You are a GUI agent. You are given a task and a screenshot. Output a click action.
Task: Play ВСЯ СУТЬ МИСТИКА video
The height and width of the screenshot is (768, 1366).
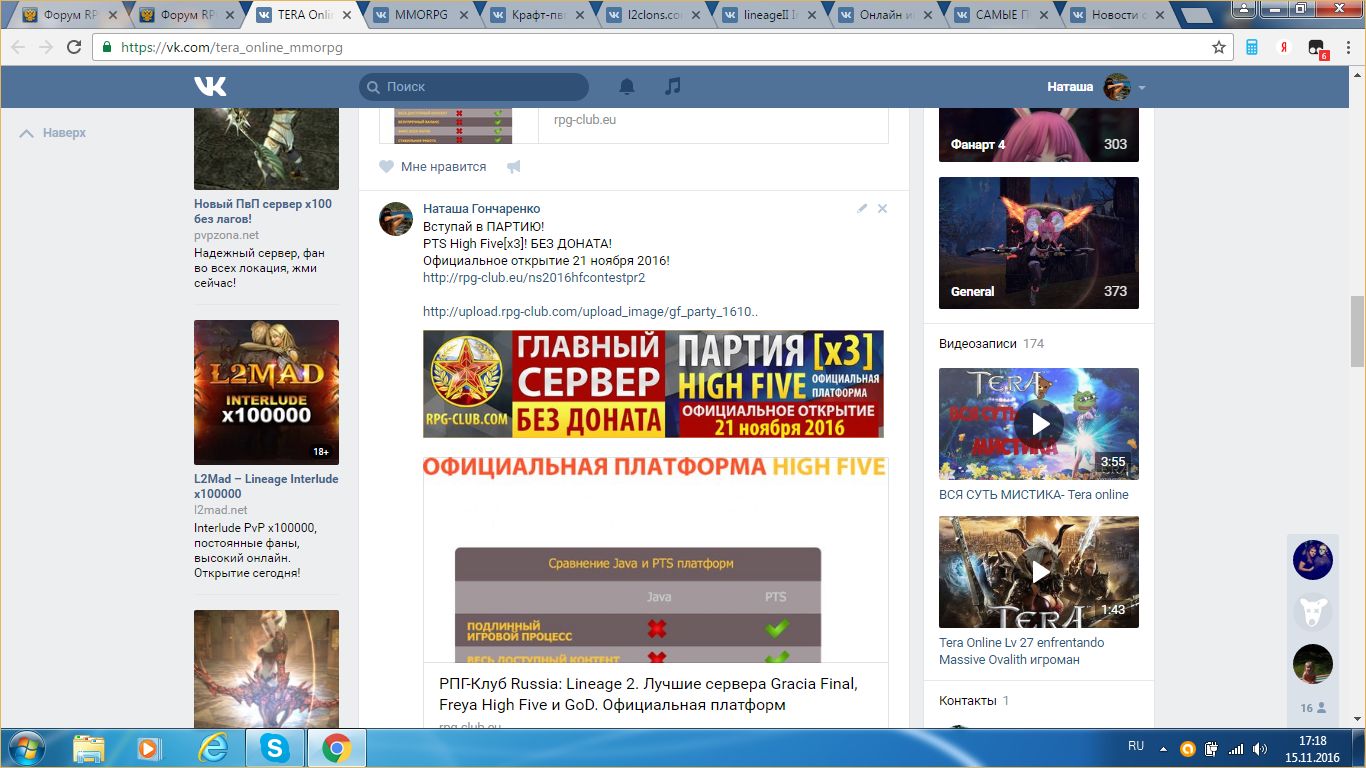(1038, 423)
